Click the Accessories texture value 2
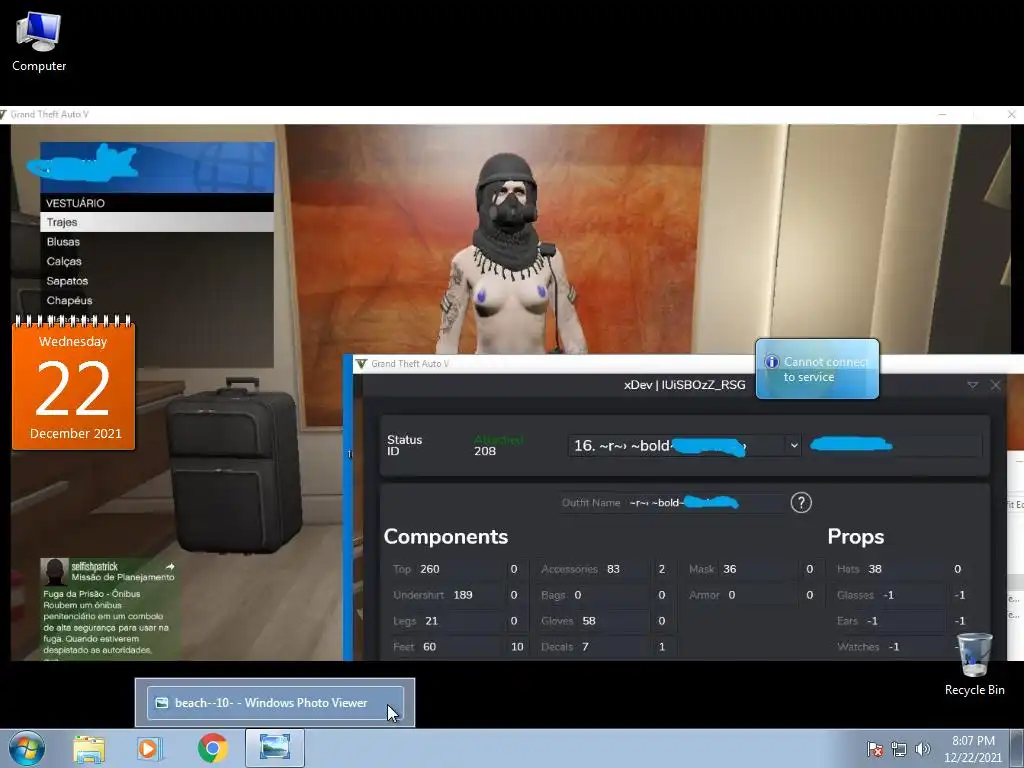 click(662, 569)
